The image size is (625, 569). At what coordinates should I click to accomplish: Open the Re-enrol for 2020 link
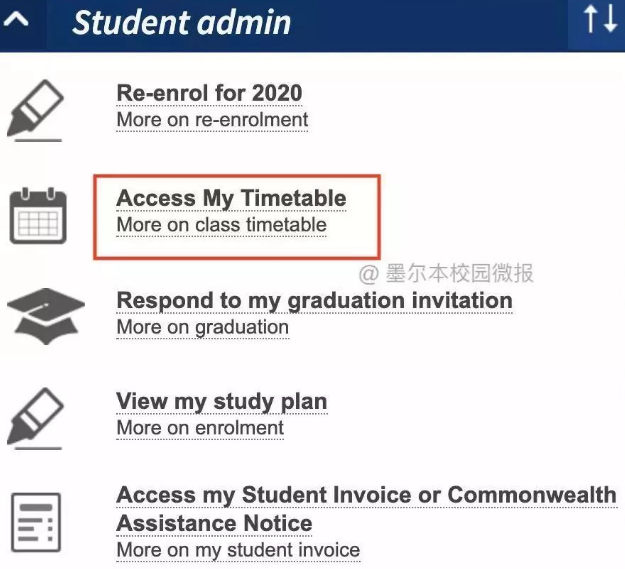[209, 93]
